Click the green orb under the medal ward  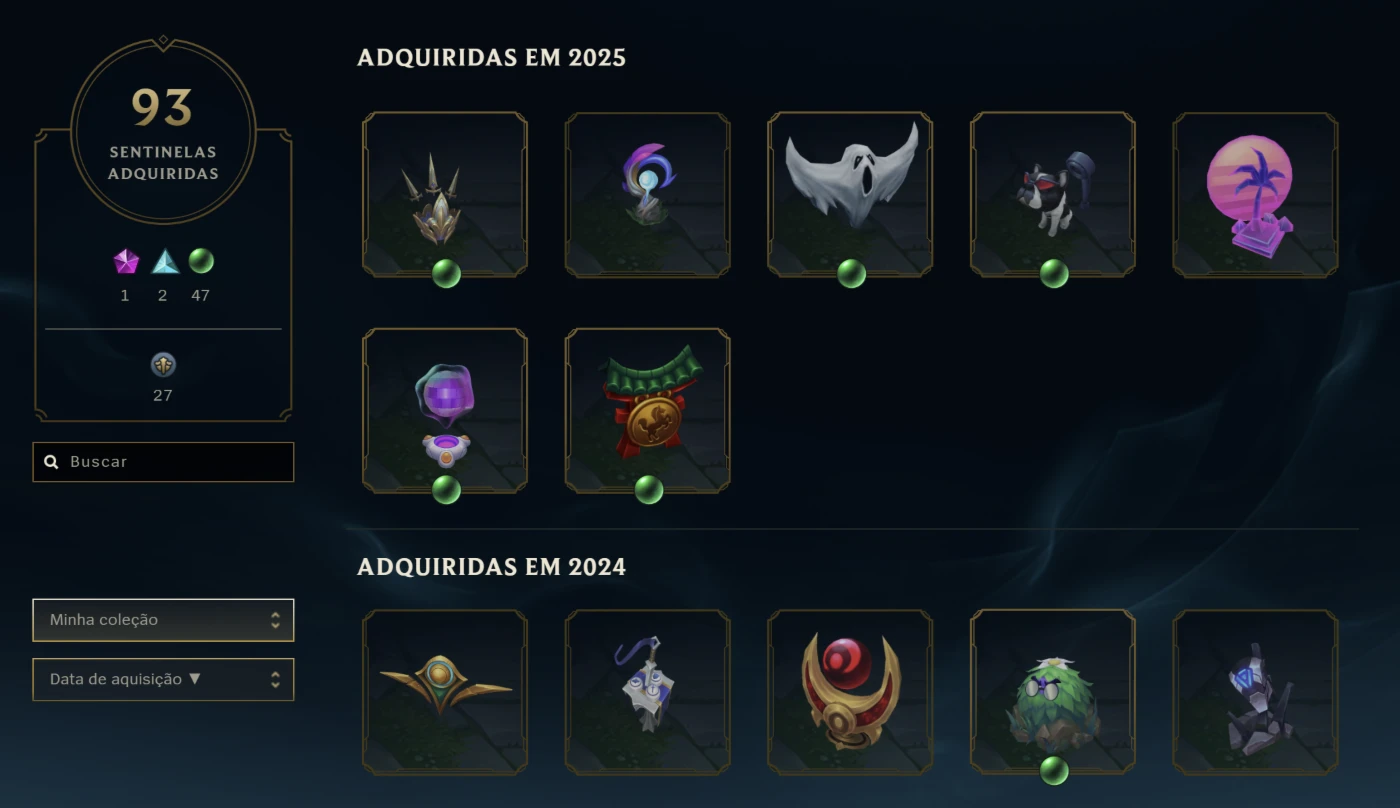tap(649, 489)
